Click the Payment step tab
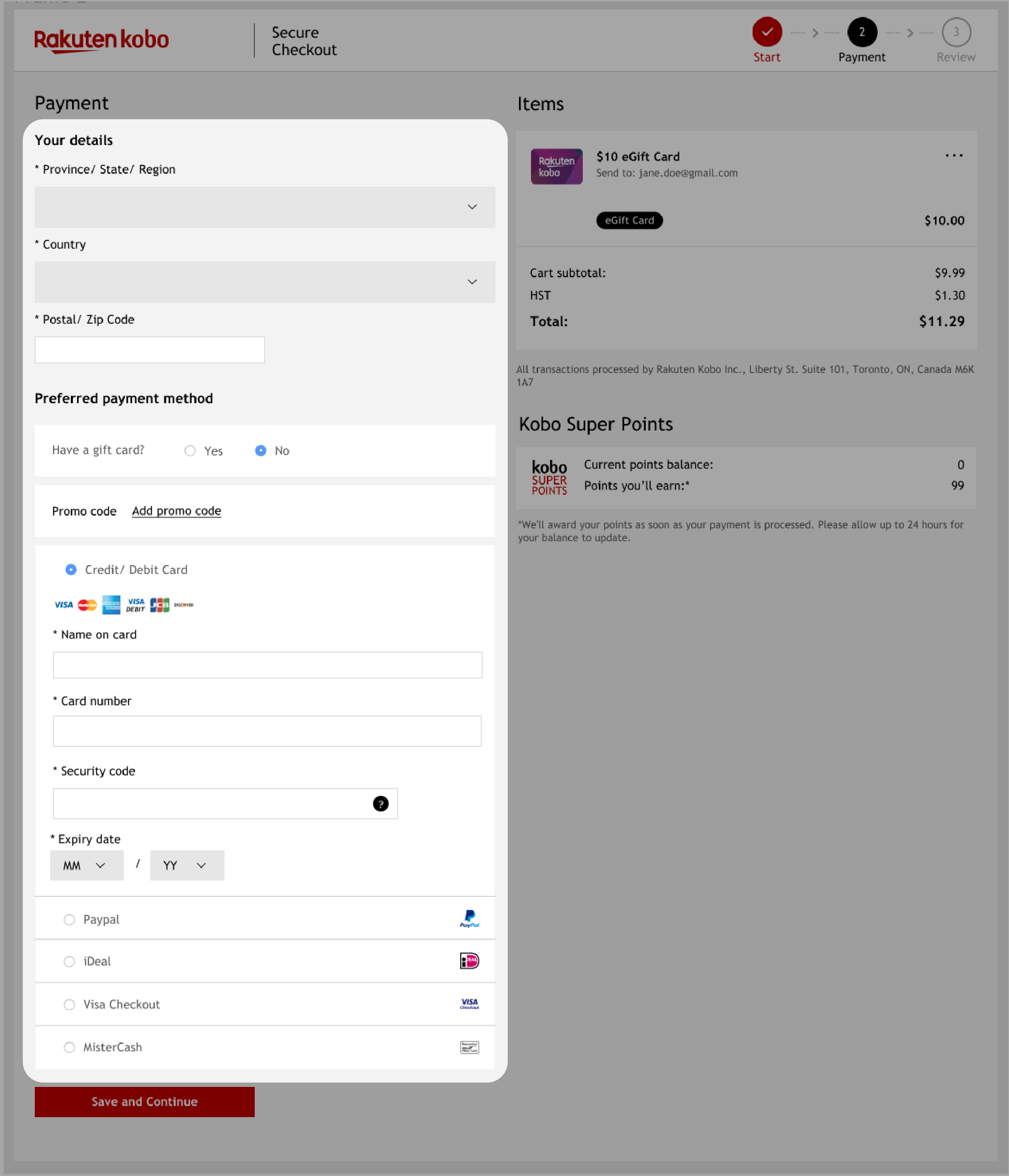This screenshot has width=1009, height=1176. point(862,33)
